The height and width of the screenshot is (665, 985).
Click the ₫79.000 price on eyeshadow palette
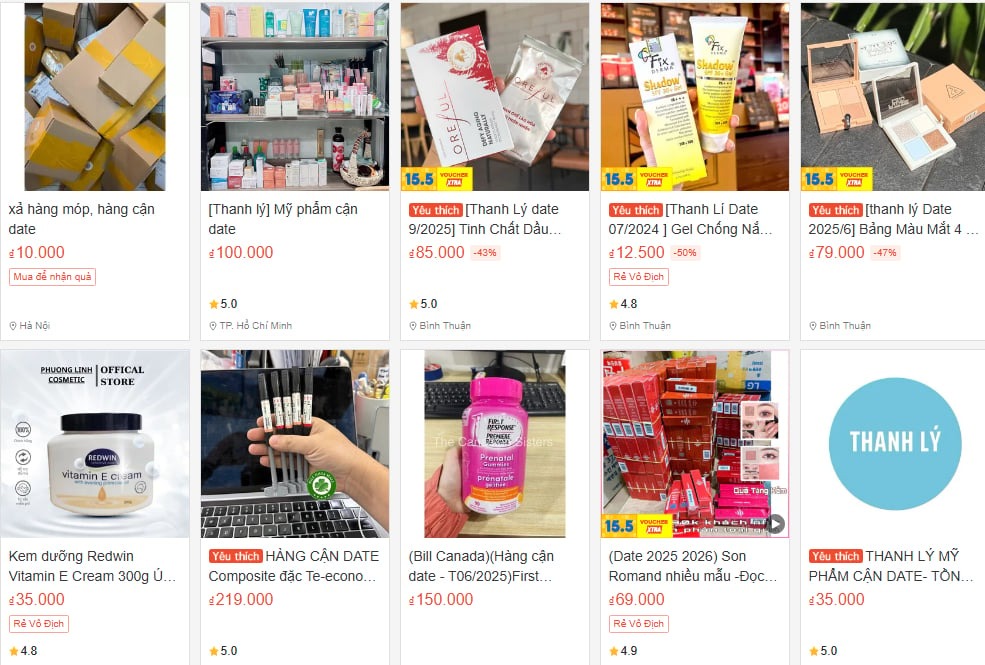click(x=837, y=252)
